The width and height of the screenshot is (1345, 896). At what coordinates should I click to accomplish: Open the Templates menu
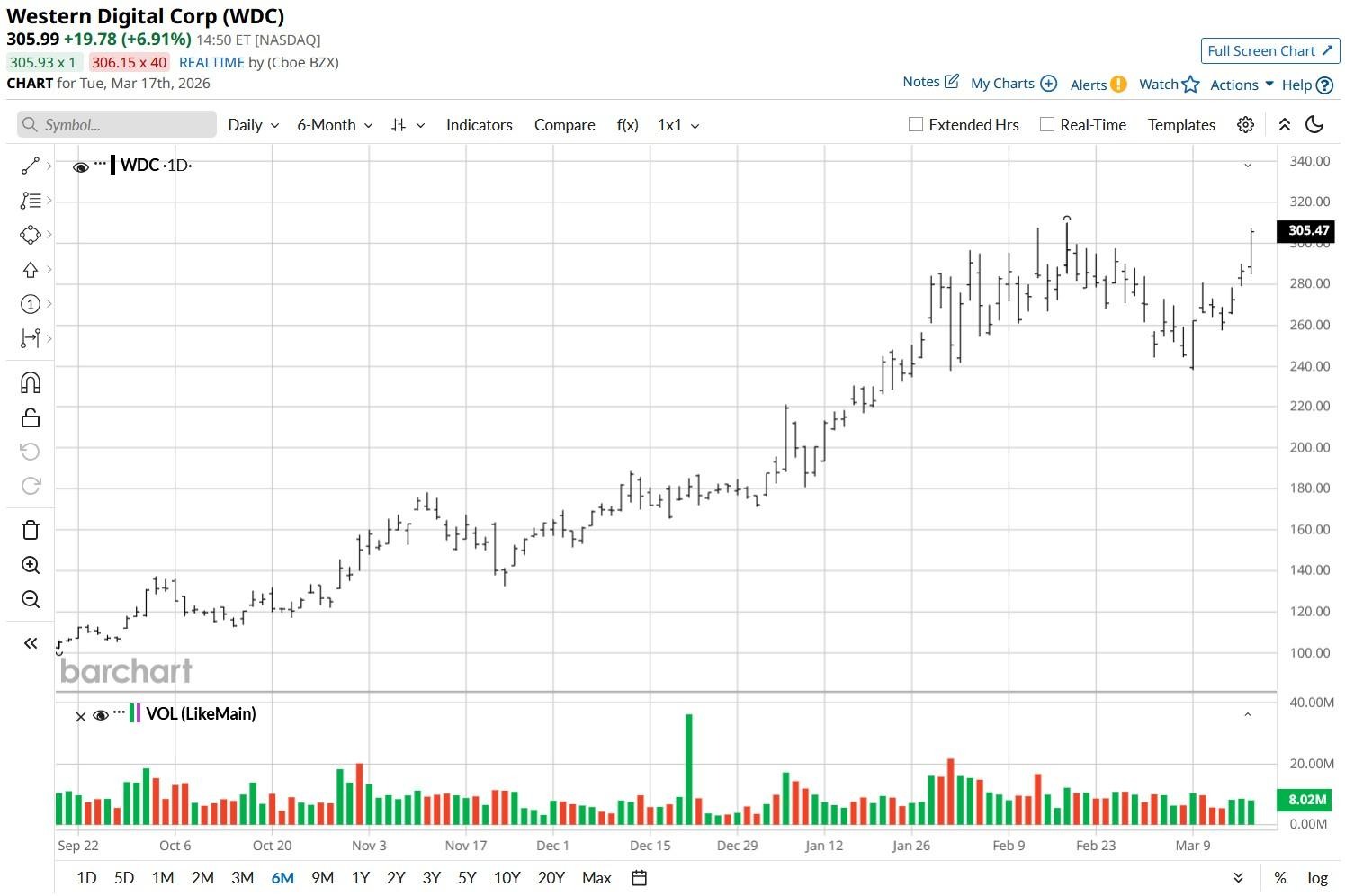click(x=1181, y=125)
